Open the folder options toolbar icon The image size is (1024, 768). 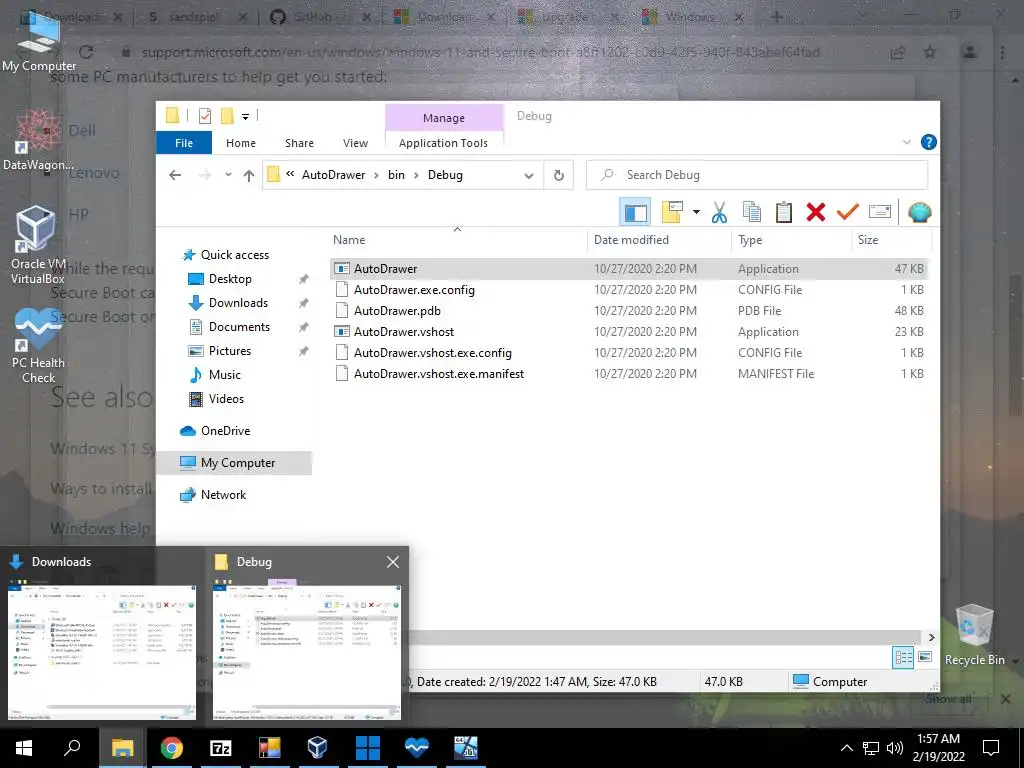672,212
